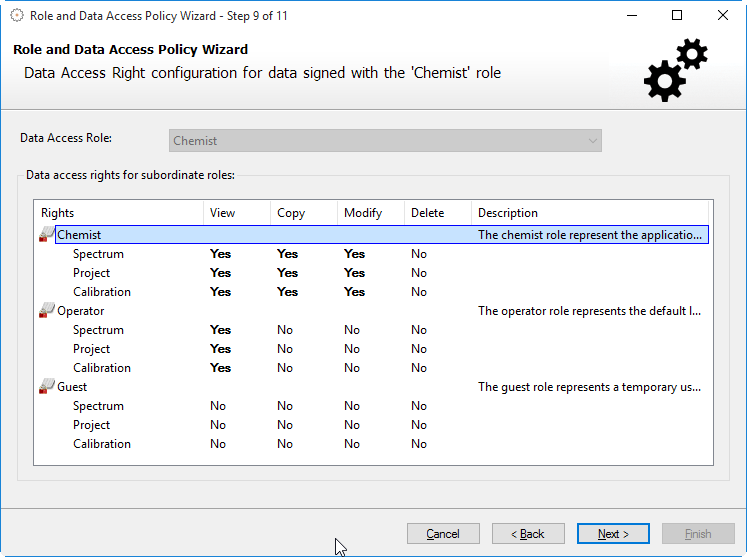
Task: Toggle Guest Spectrum View right
Action: (x=217, y=406)
